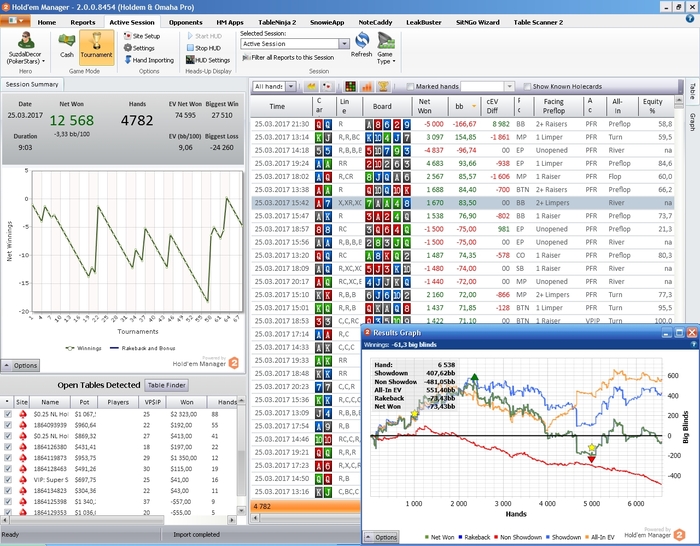This screenshot has width=700, height=546.
Task: Click red down-triangle marker on Results Graph
Action: tap(592, 459)
